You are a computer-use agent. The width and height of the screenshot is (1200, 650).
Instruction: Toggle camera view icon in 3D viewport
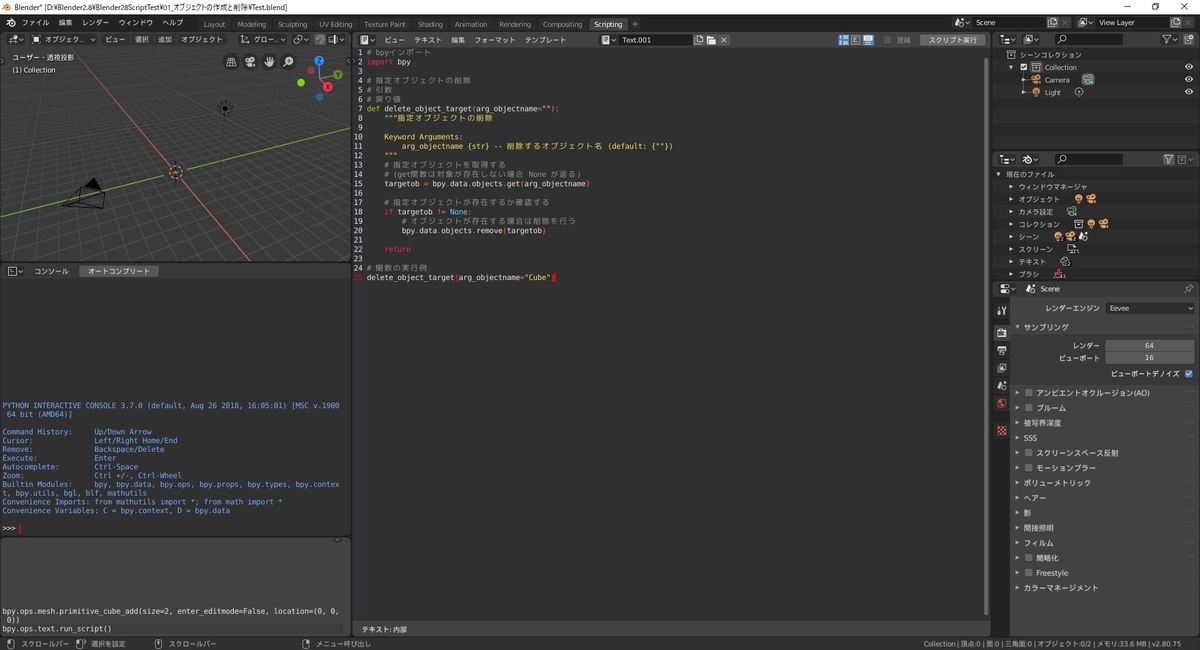click(250, 62)
